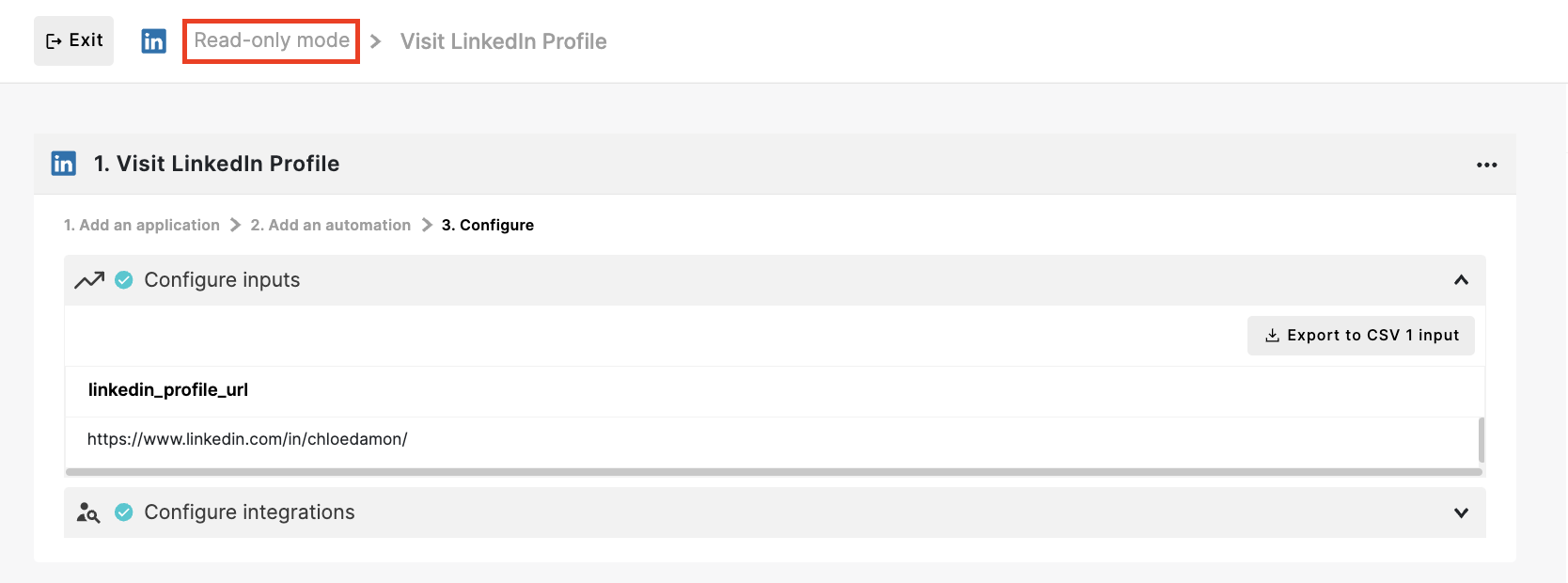Select the 3. Configure step
The width and height of the screenshot is (1568, 583).
pyautogui.click(x=488, y=225)
